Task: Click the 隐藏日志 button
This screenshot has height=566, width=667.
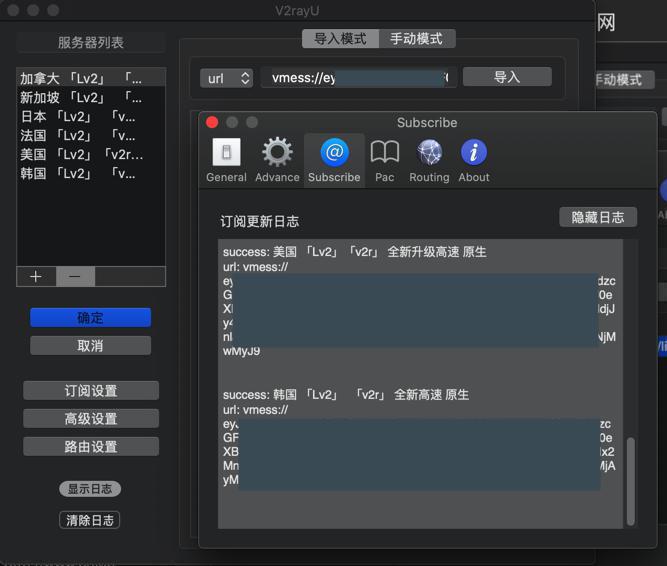Action: point(598,217)
